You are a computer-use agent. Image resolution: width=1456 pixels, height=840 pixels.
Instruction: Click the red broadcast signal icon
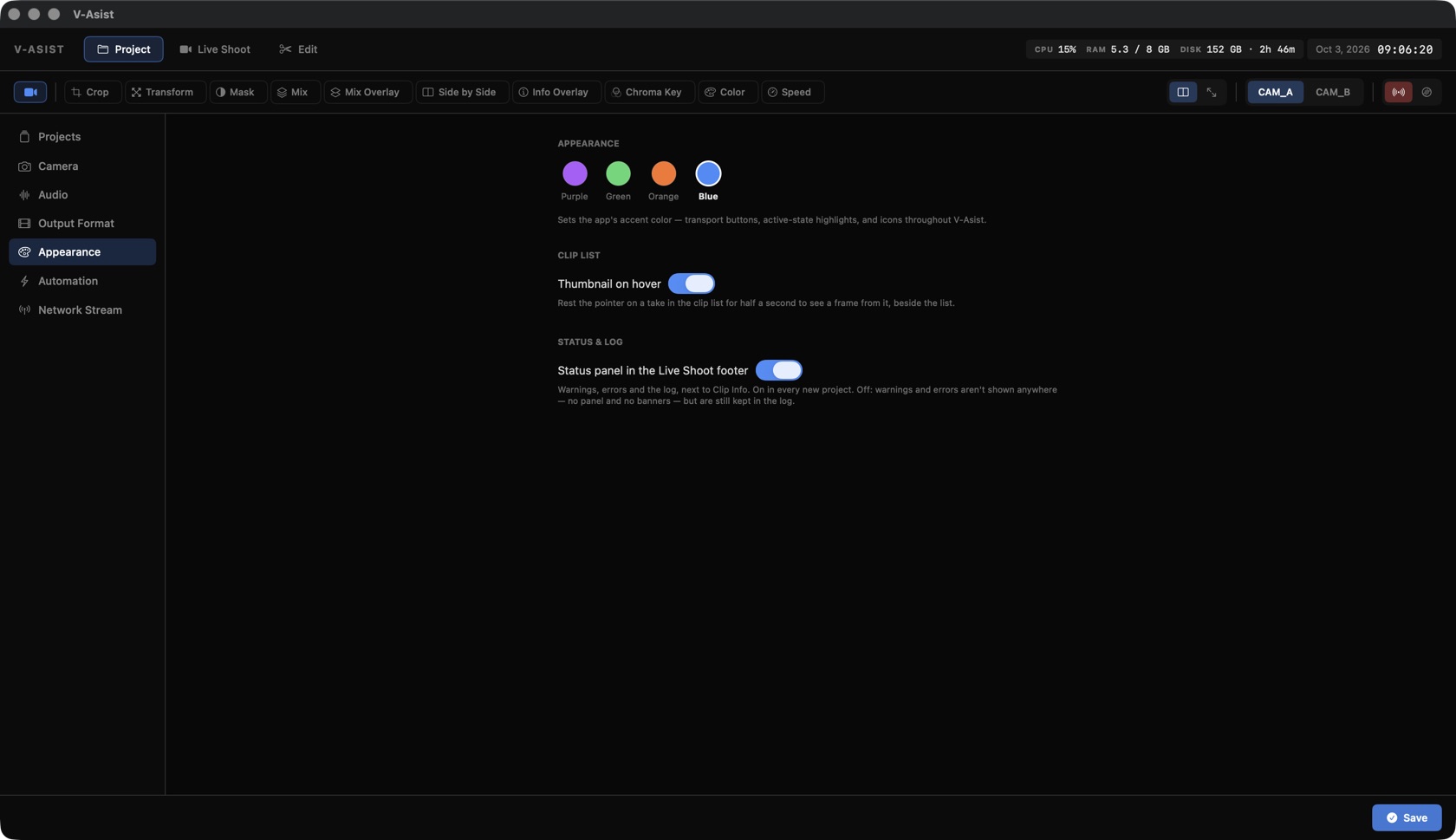(x=1398, y=92)
